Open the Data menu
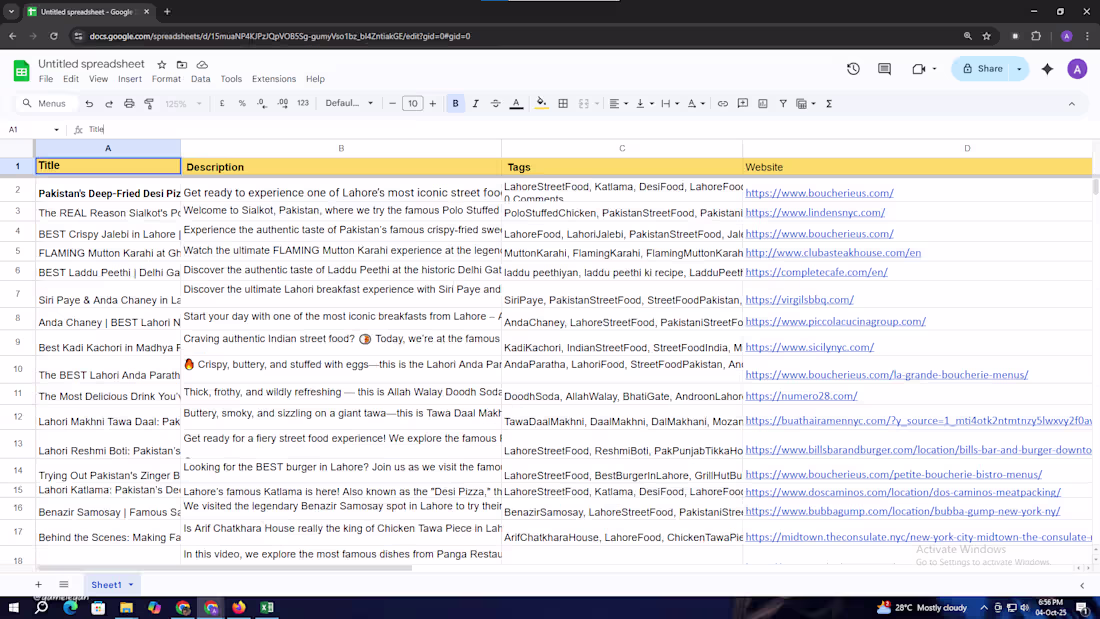1100x619 pixels. tap(201, 79)
